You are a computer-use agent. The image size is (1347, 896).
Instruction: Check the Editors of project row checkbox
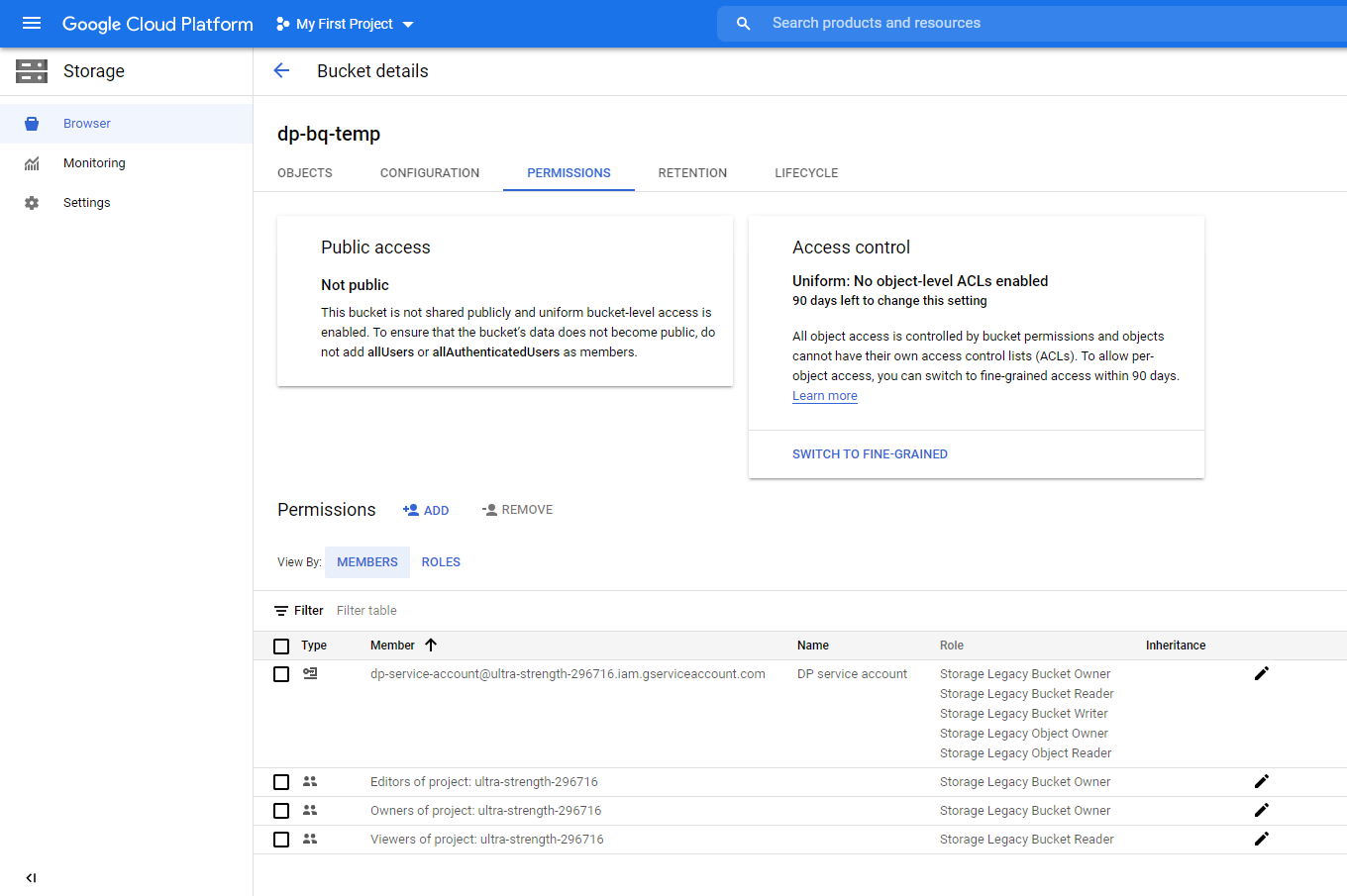point(281,782)
